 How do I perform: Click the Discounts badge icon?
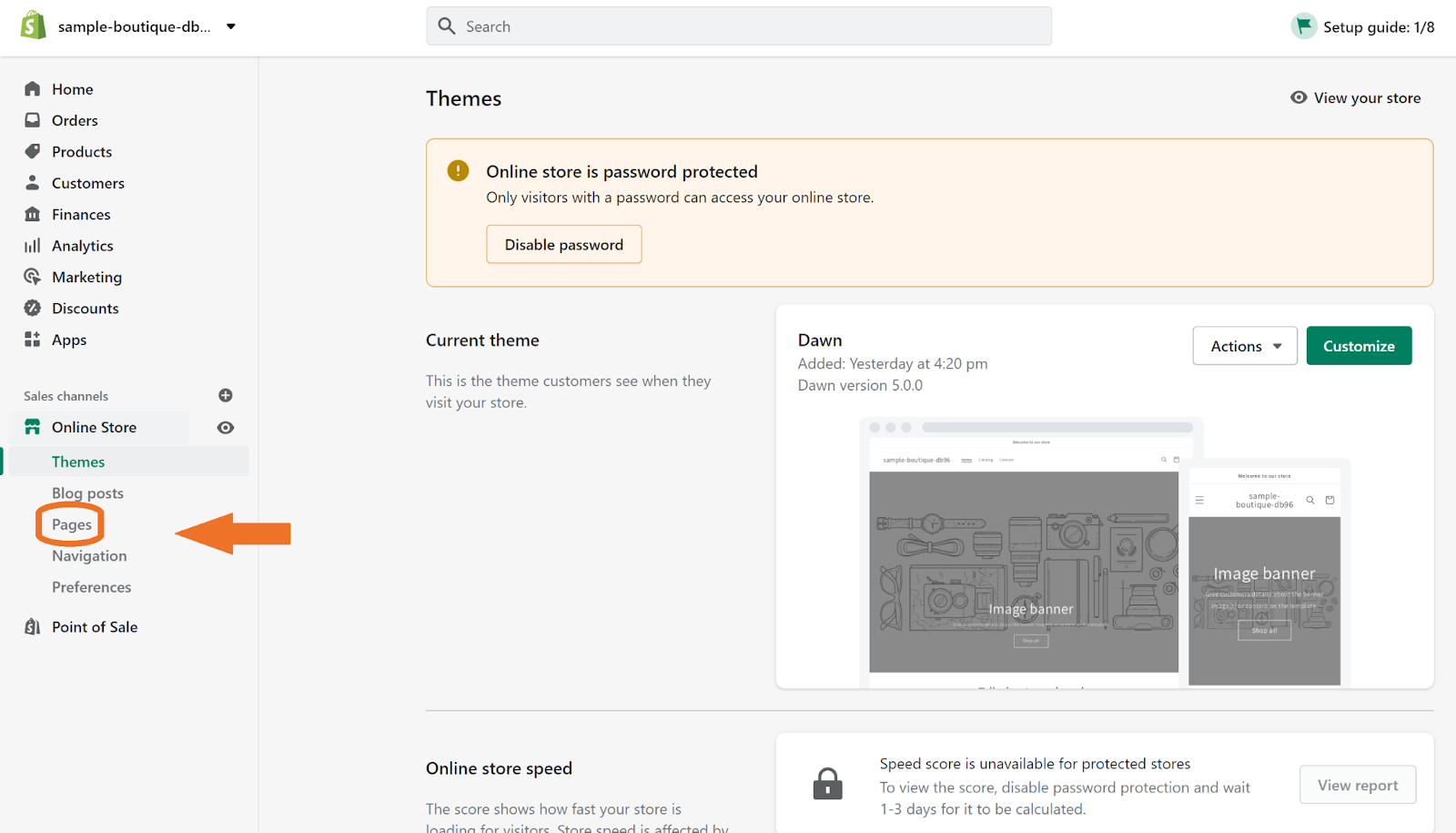pos(33,308)
